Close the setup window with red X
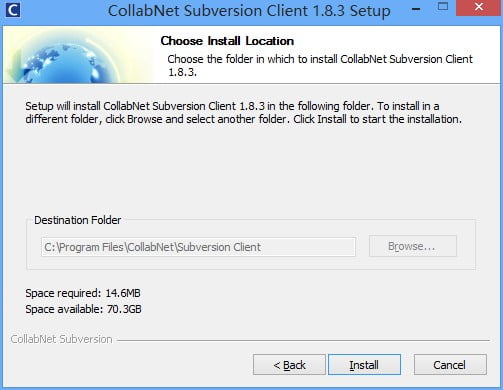This screenshot has height=390, width=503. tap(479, 7)
